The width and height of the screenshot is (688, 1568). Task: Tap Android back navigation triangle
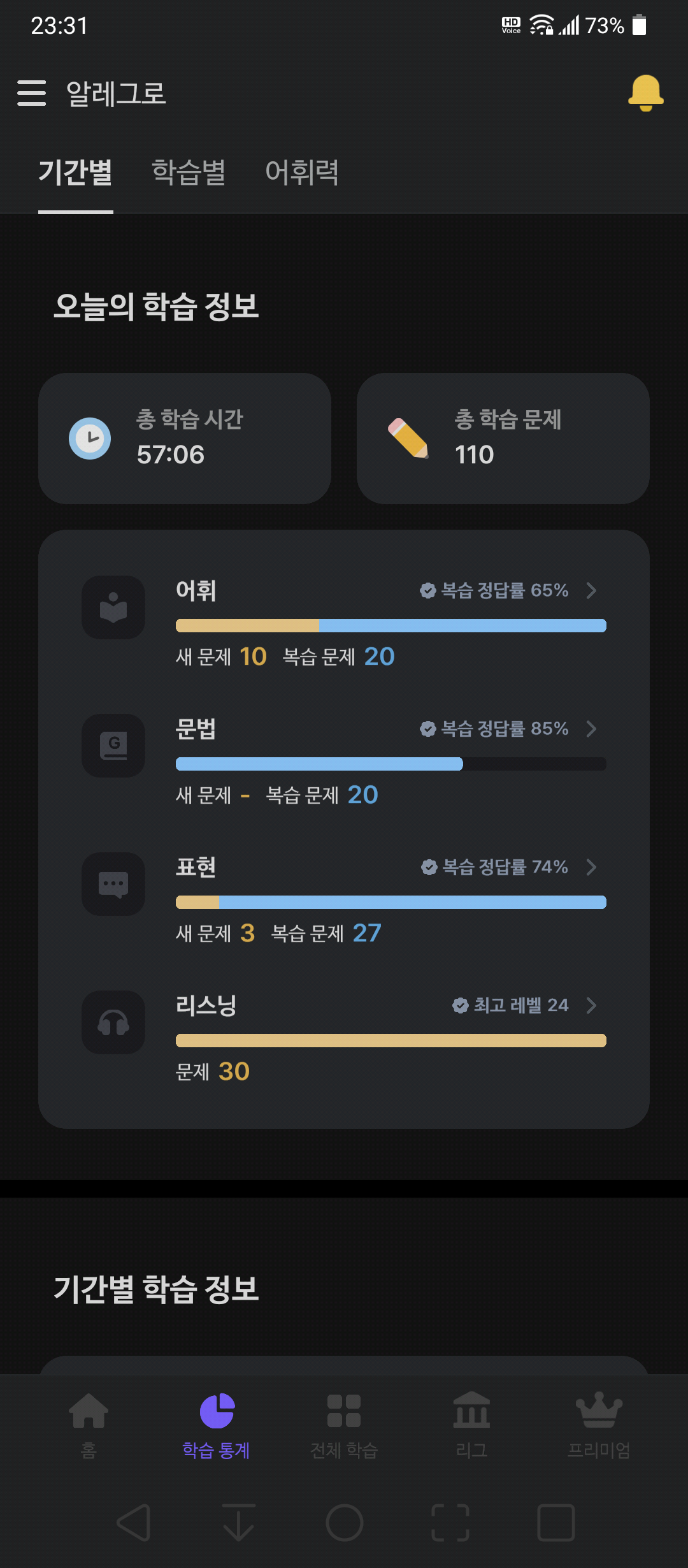pyautogui.click(x=134, y=1523)
